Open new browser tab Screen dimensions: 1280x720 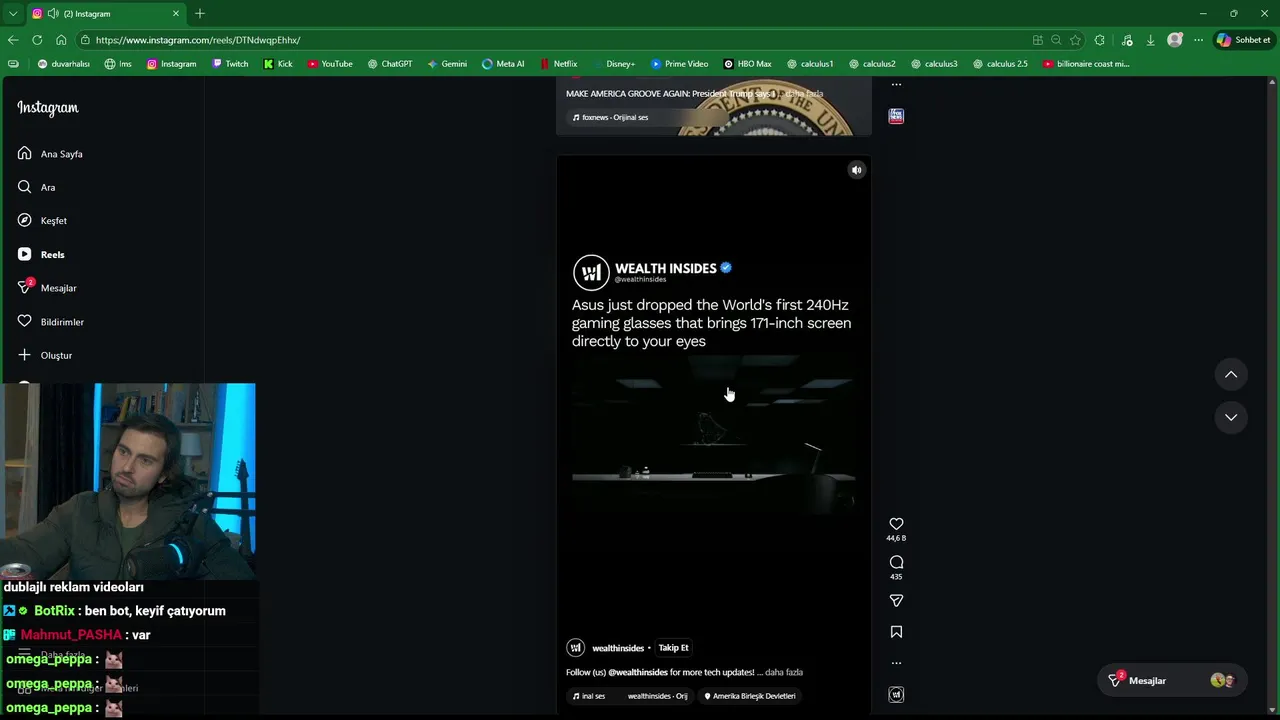click(200, 14)
